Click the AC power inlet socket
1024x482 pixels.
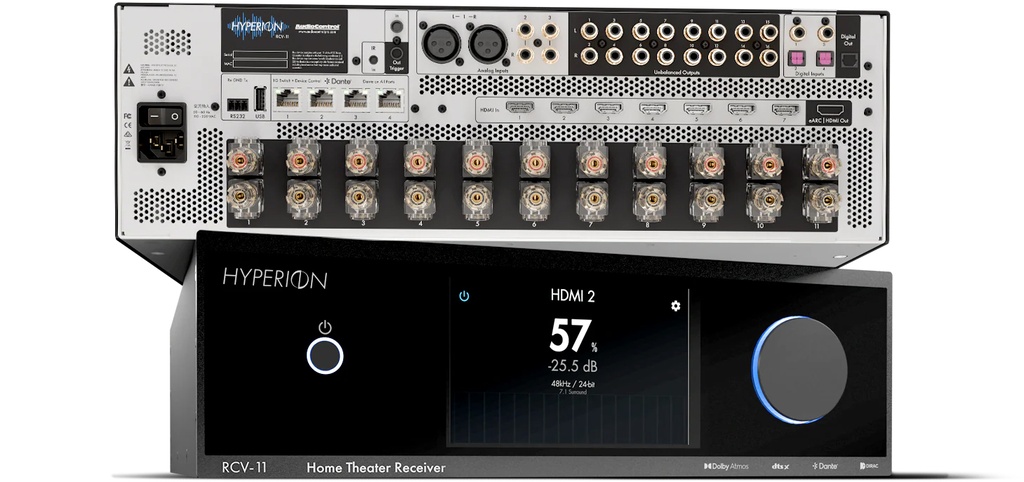click(161, 144)
